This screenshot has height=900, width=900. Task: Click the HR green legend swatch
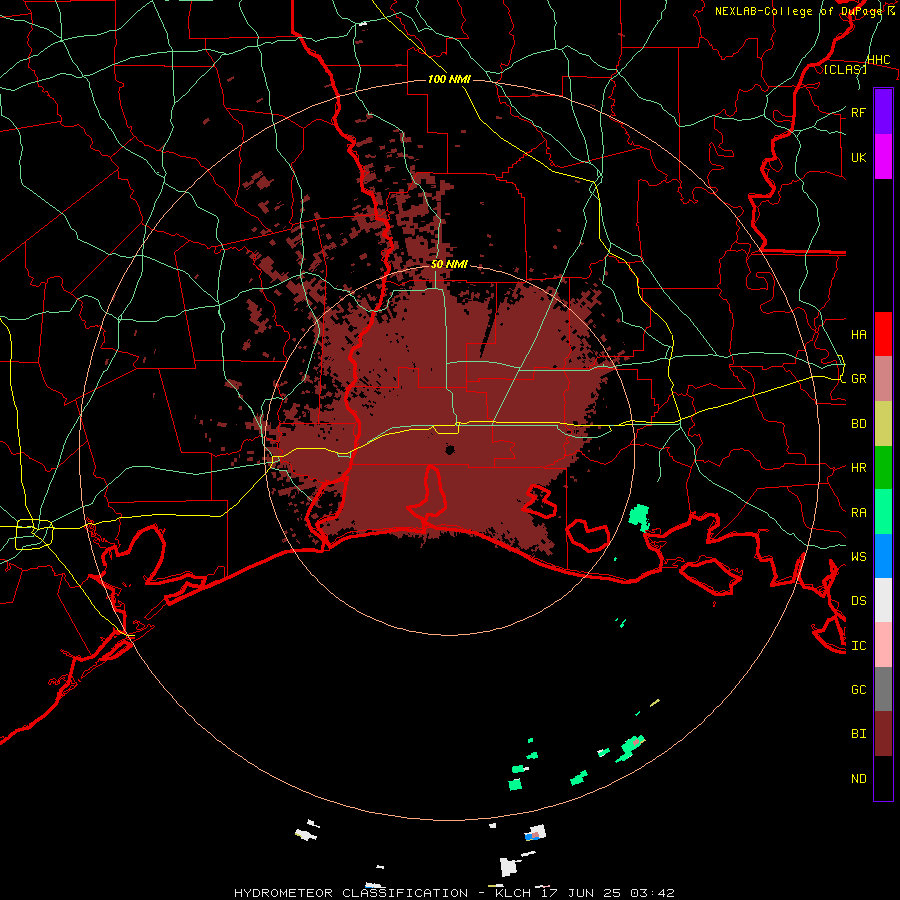883,468
